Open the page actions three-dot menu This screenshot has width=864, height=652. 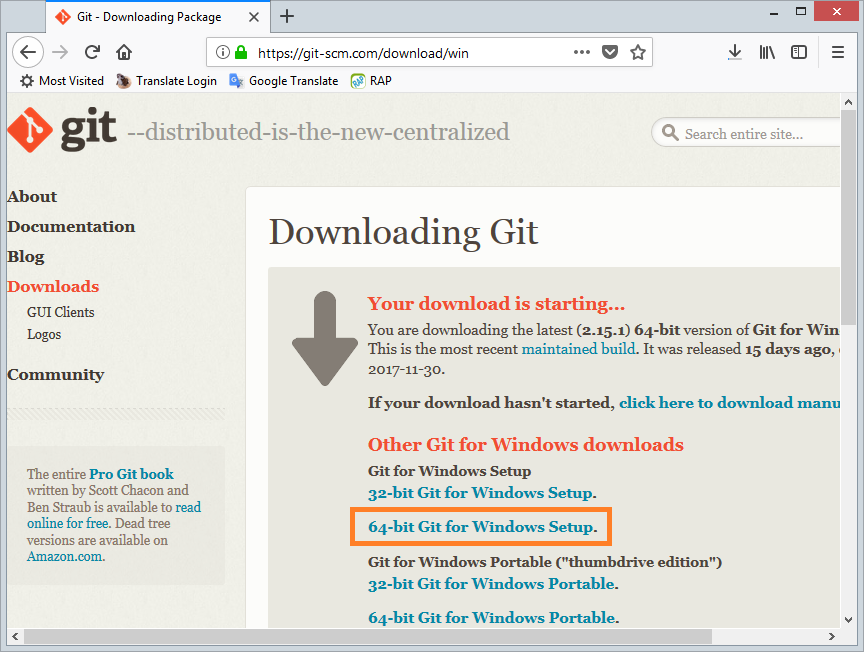(x=582, y=52)
